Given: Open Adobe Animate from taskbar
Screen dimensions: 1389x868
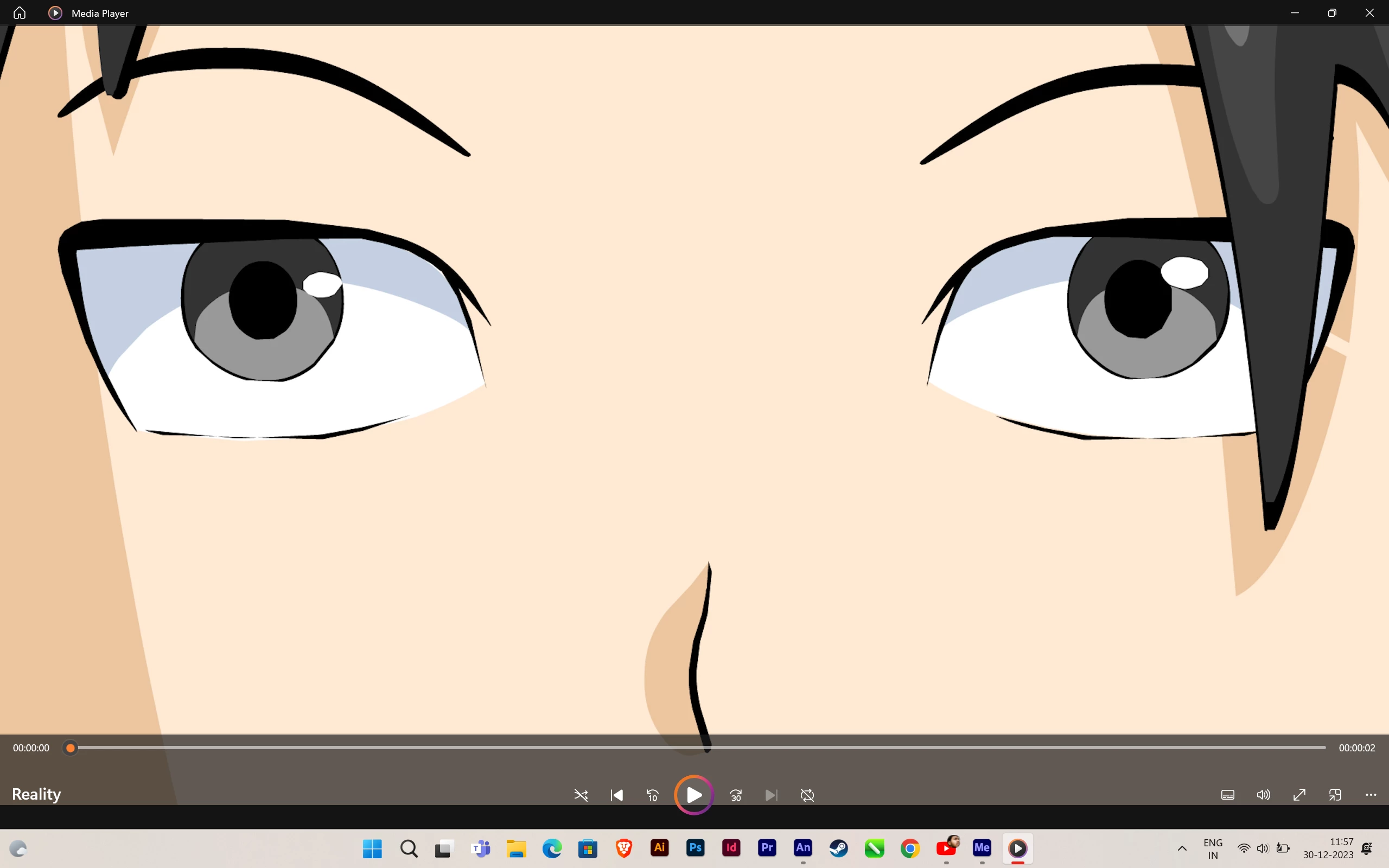Looking at the screenshot, I should coord(803,848).
